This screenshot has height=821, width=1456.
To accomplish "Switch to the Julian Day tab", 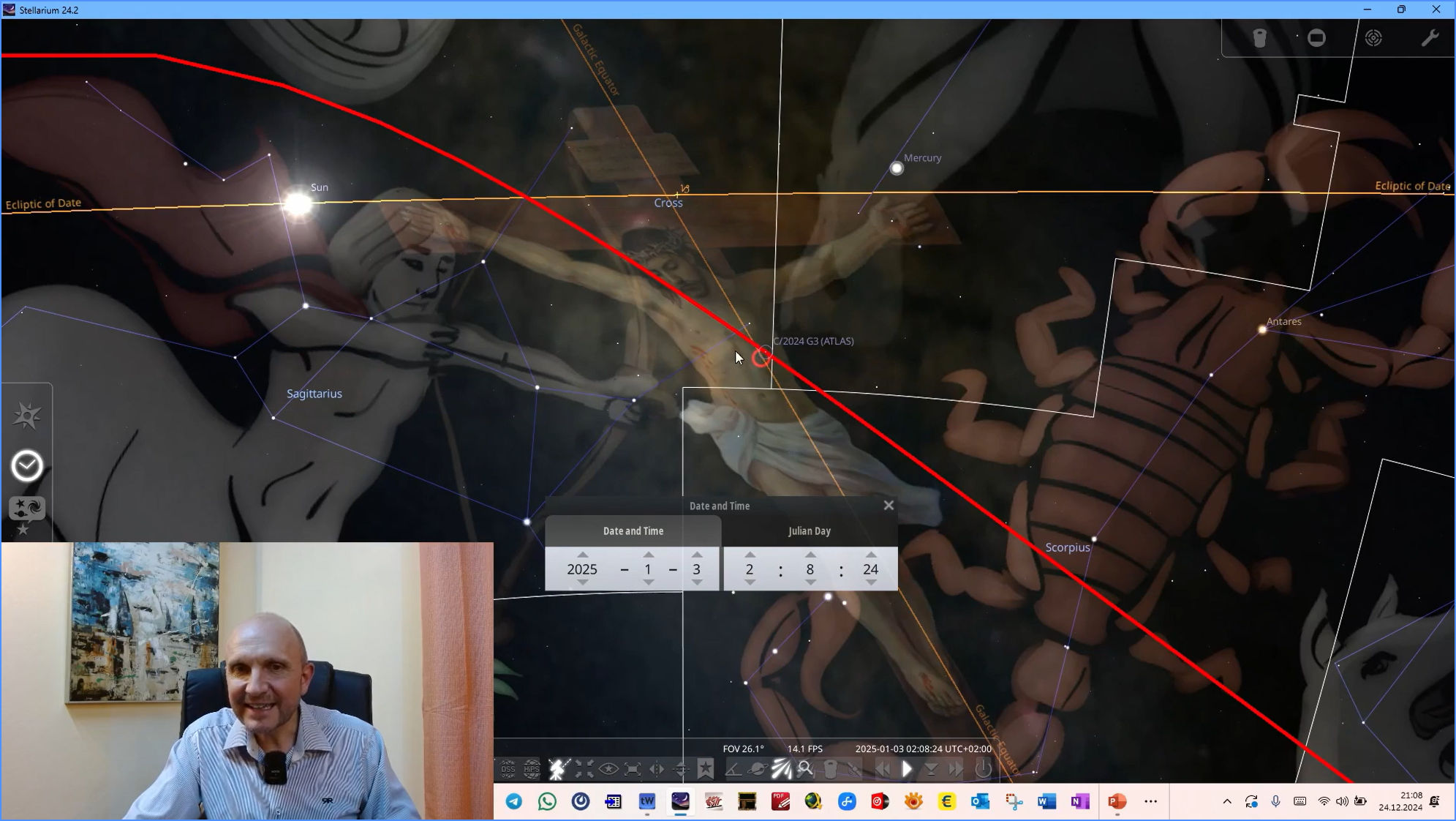I will click(810, 531).
